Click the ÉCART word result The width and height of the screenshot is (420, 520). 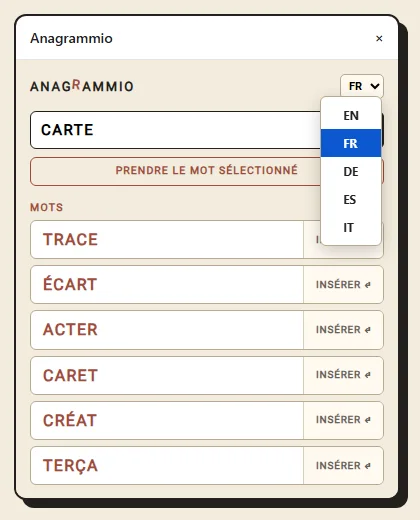click(167, 285)
